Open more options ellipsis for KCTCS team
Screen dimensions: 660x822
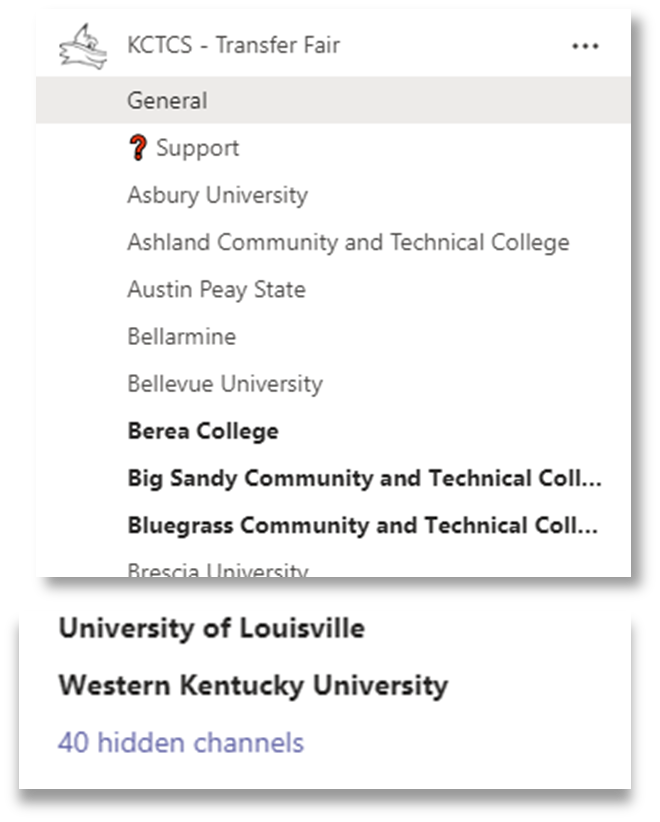pos(585,46)
